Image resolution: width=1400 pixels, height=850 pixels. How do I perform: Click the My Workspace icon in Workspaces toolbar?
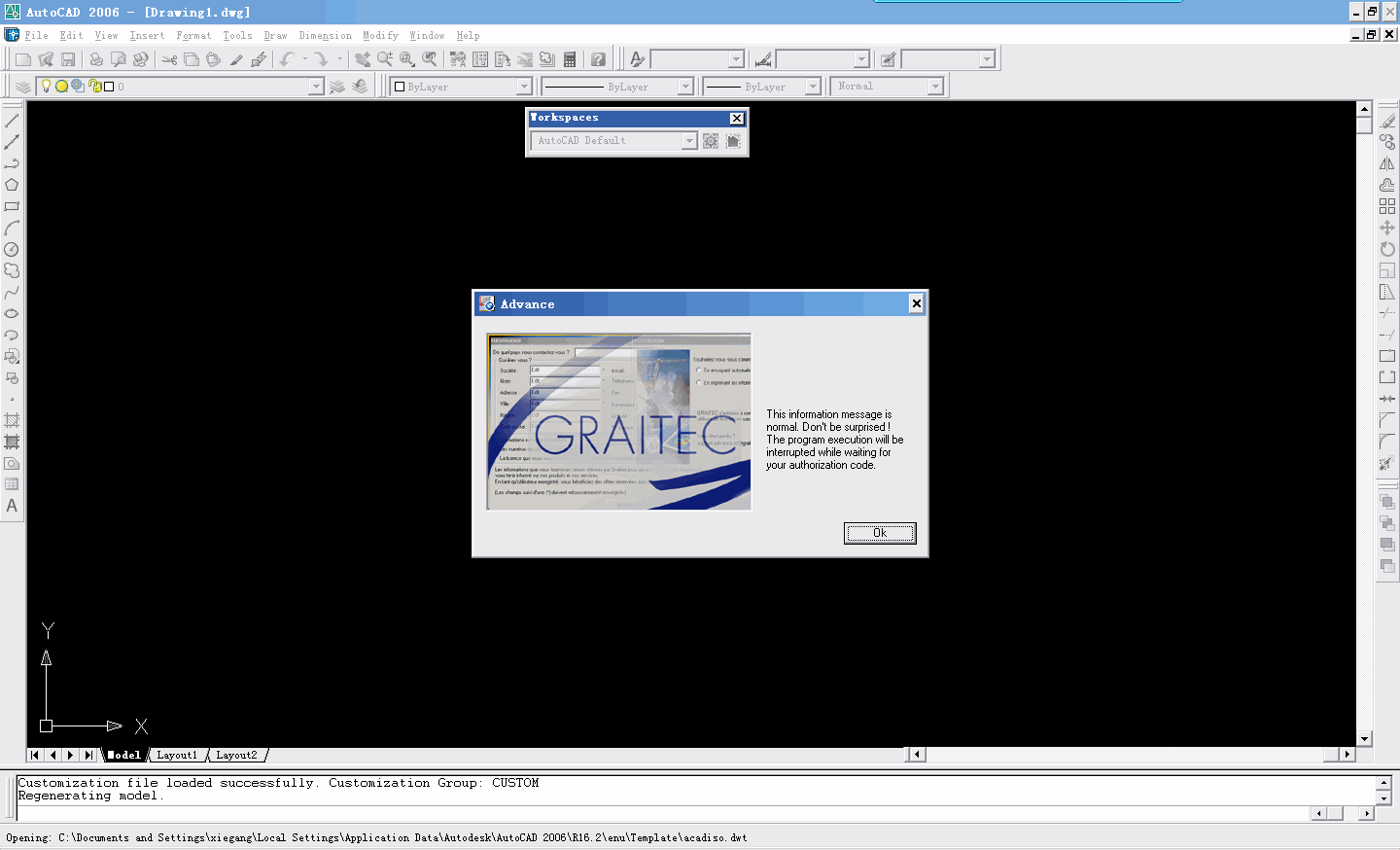tap(733, 141)
